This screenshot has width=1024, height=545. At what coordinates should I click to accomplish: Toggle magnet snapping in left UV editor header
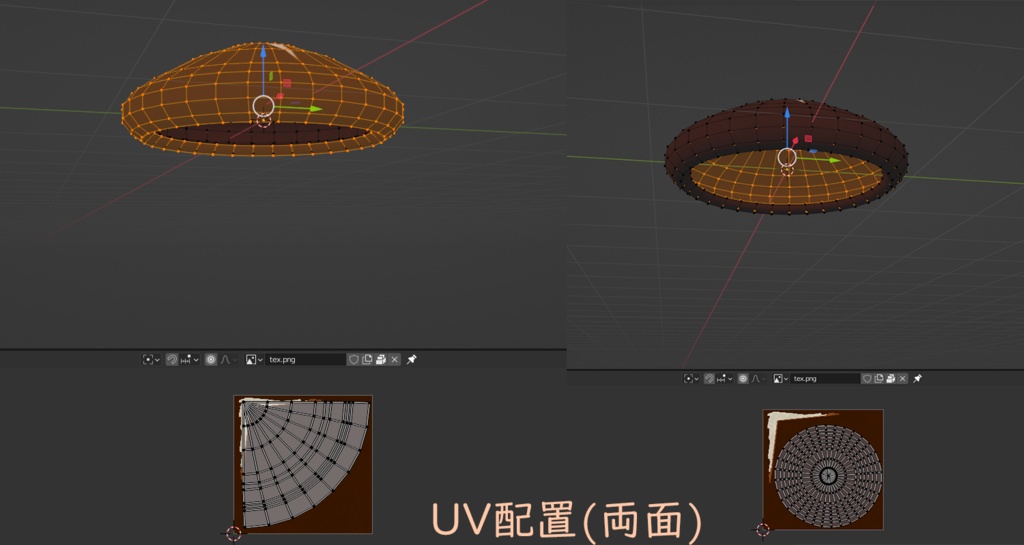172,360
